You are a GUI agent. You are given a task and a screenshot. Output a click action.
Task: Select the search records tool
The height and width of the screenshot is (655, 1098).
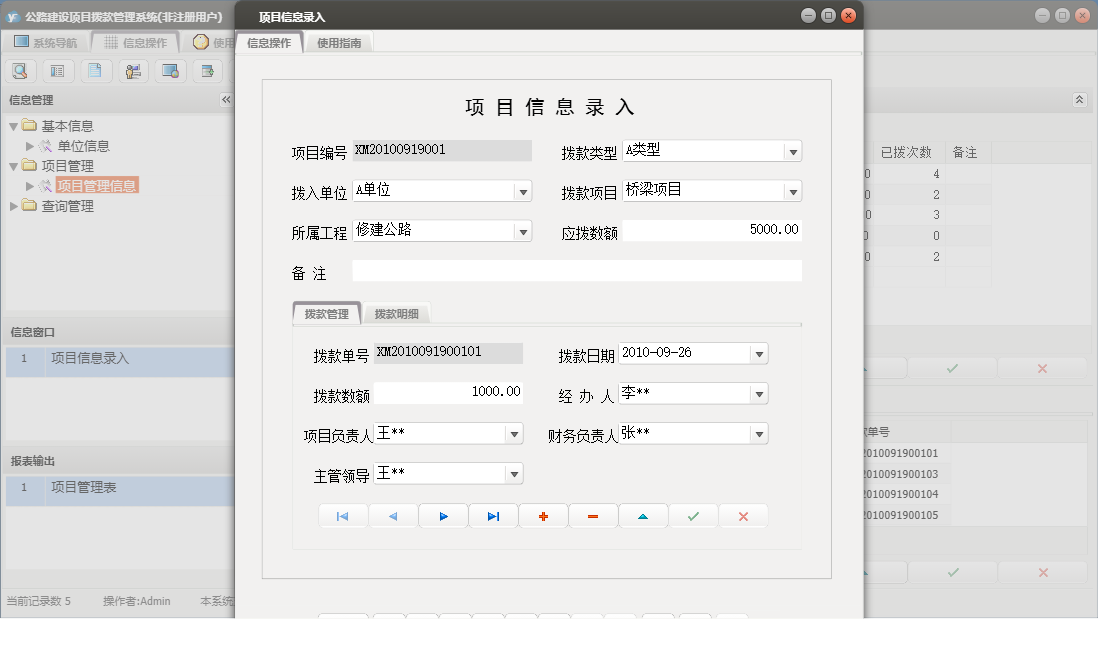20,71
